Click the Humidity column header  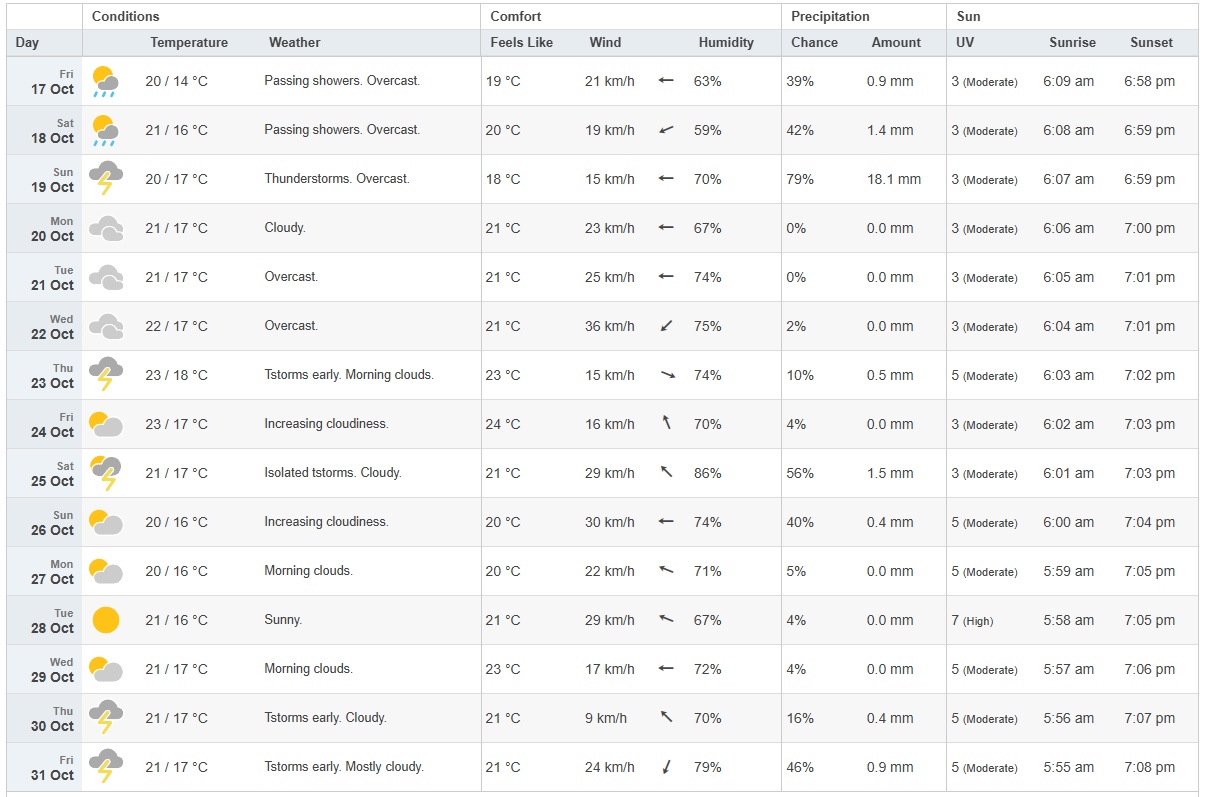pos(726,43)
